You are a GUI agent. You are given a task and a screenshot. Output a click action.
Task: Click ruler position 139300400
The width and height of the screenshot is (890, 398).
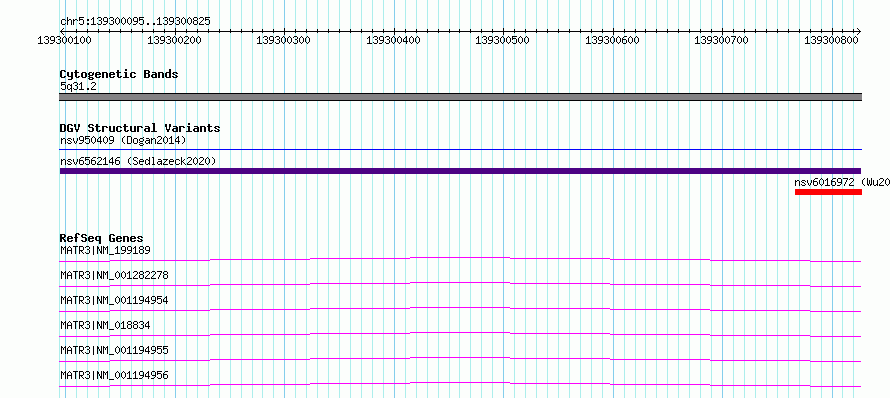394,40
